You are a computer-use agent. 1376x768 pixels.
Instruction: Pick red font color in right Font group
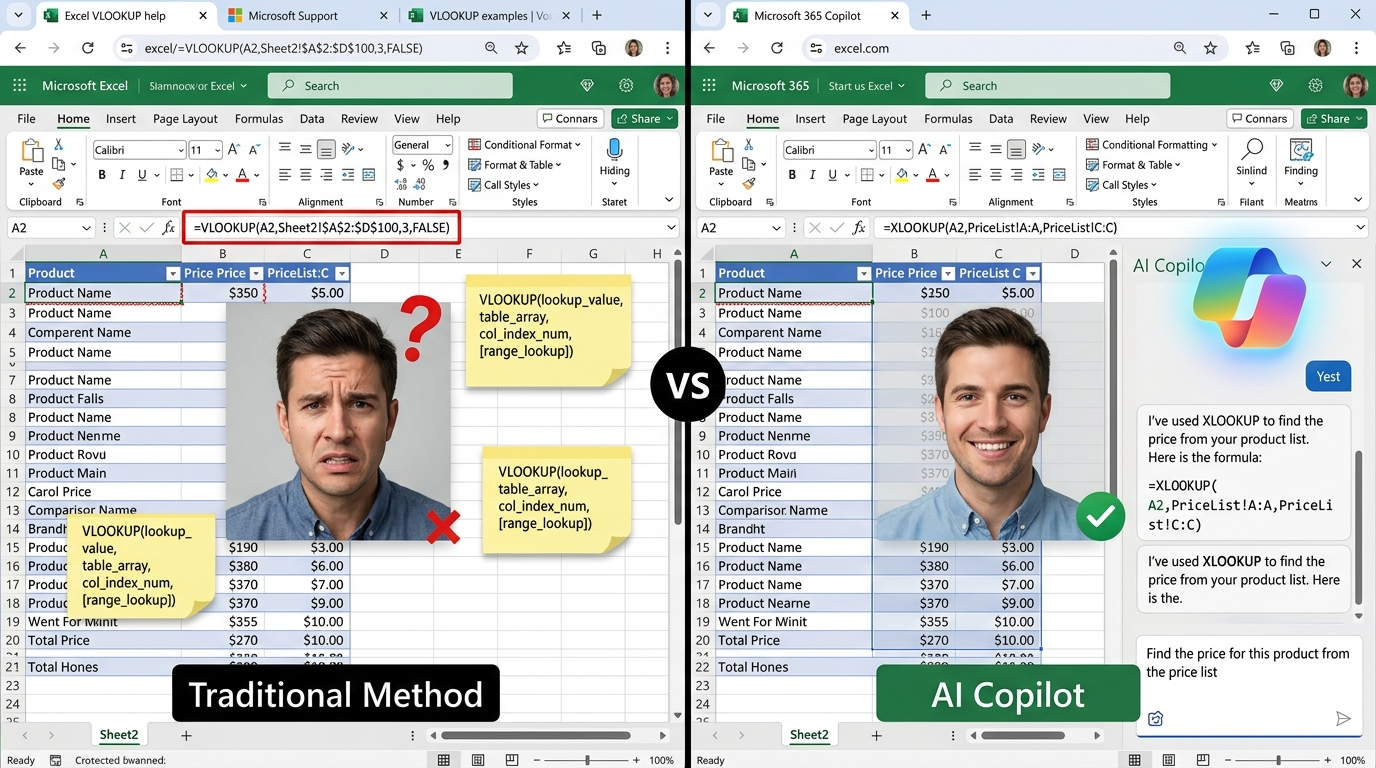coord(932,175)
